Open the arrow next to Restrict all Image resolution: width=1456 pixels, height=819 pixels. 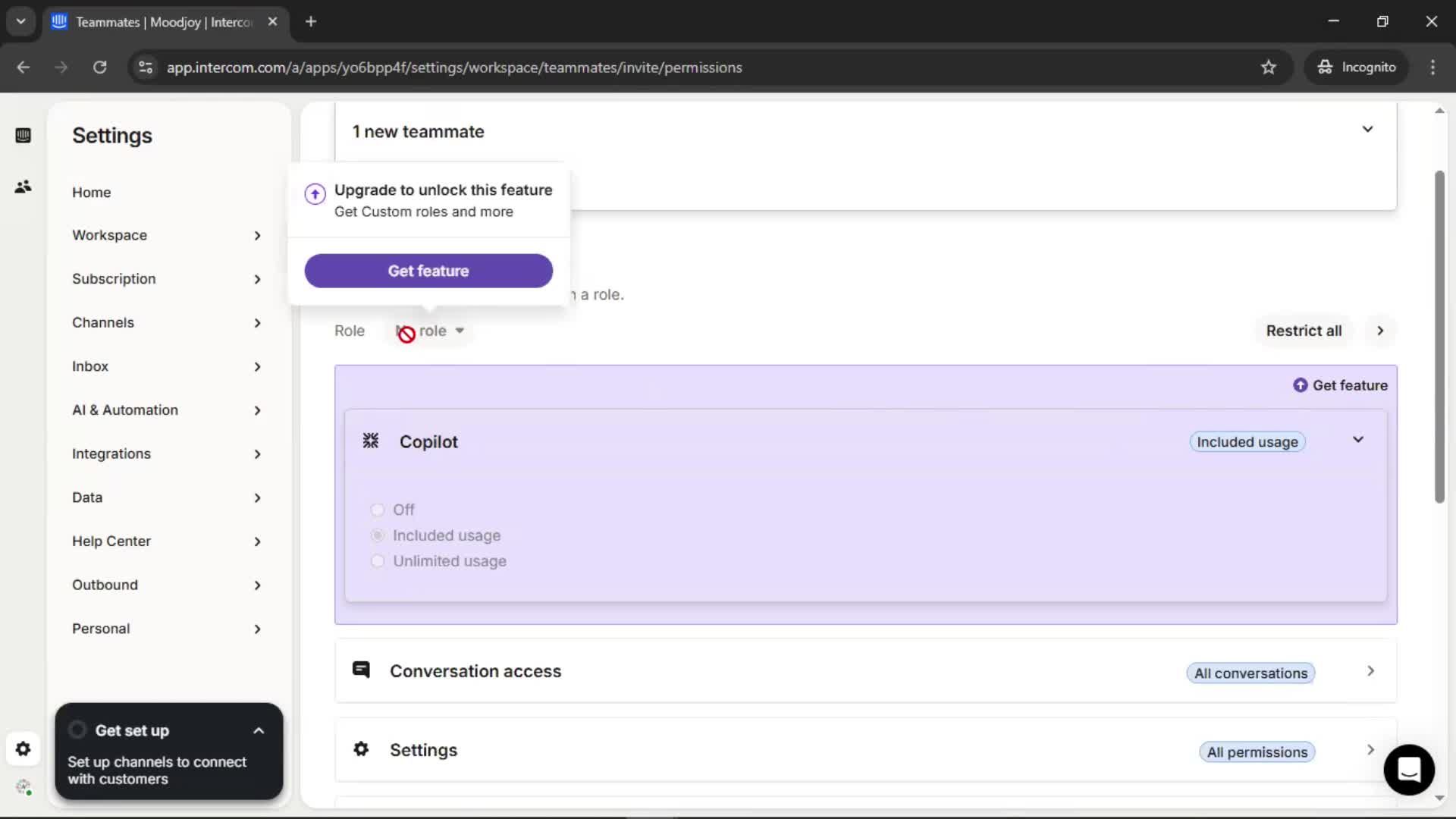pos(1380,331)
